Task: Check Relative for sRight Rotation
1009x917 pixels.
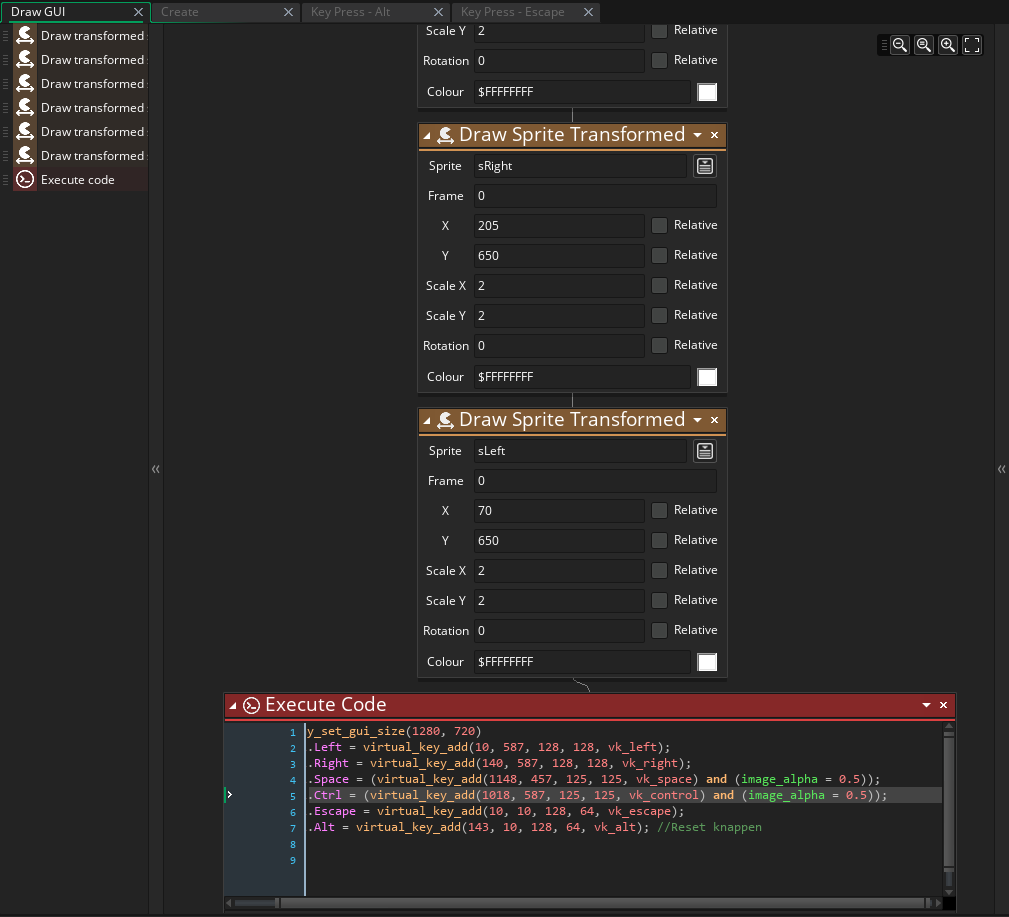Action: pyautogui.click(x=659, y=346)
